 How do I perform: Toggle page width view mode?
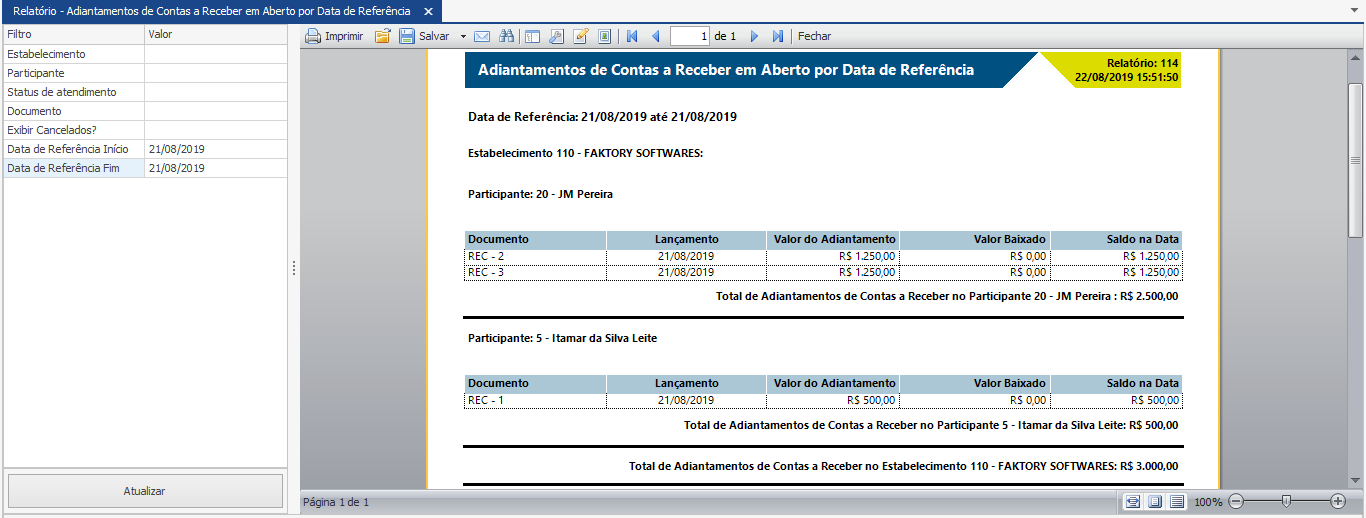1132,501
